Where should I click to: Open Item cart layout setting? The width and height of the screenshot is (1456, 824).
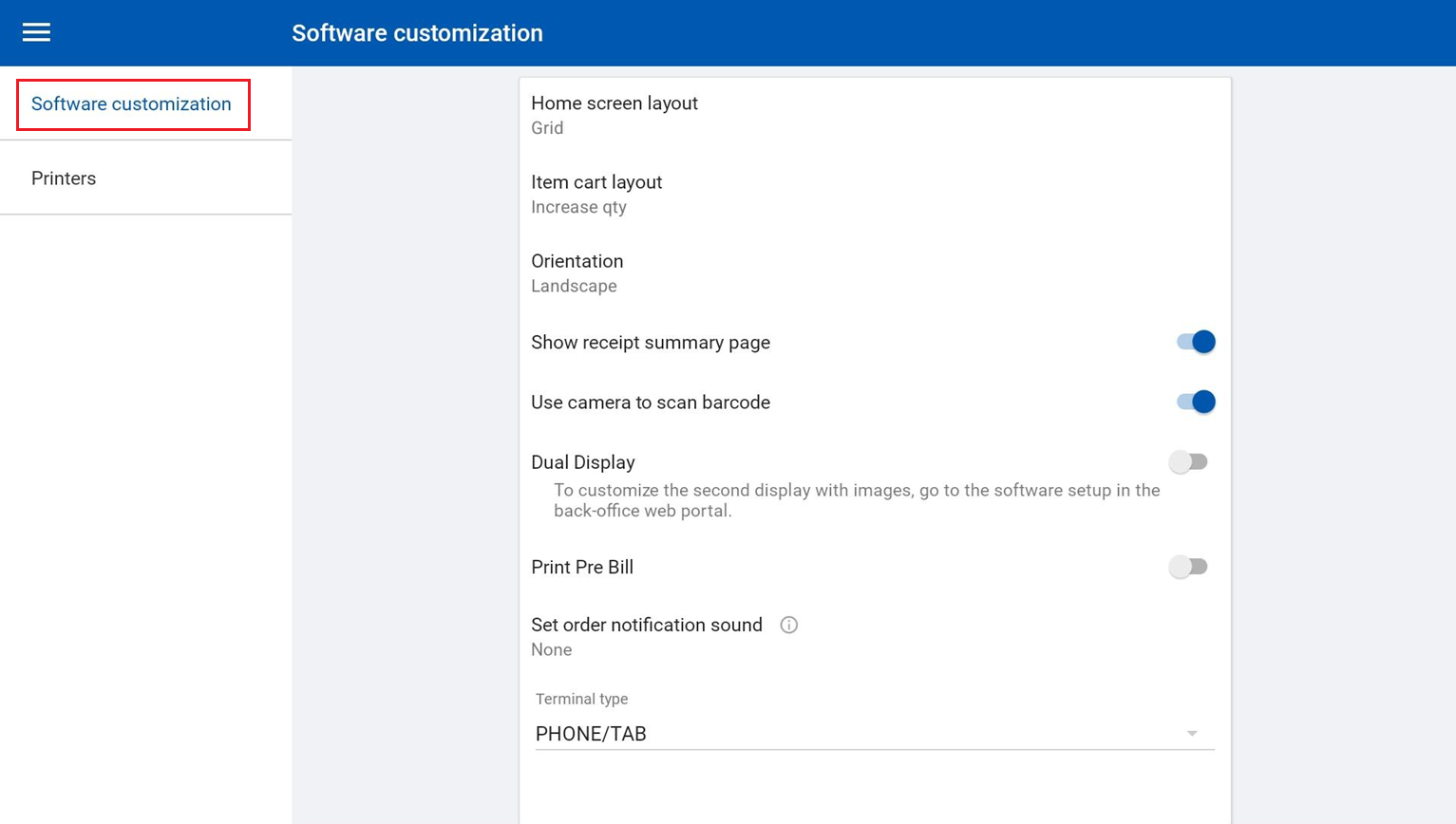coord(596,182)
